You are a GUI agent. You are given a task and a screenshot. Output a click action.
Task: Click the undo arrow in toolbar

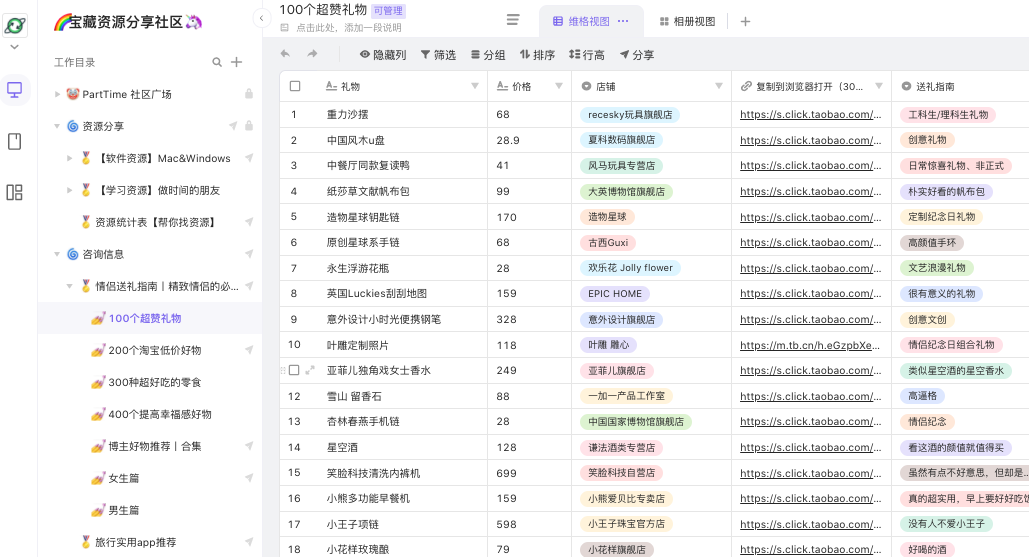click(285, 54)
